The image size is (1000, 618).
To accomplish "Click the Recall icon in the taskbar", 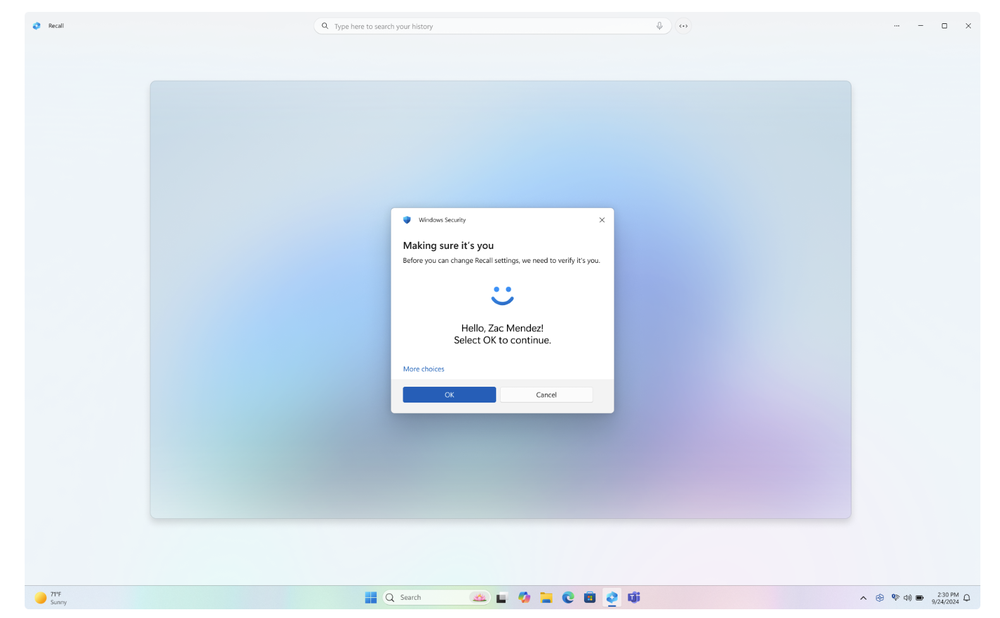I will coord(612,598).
